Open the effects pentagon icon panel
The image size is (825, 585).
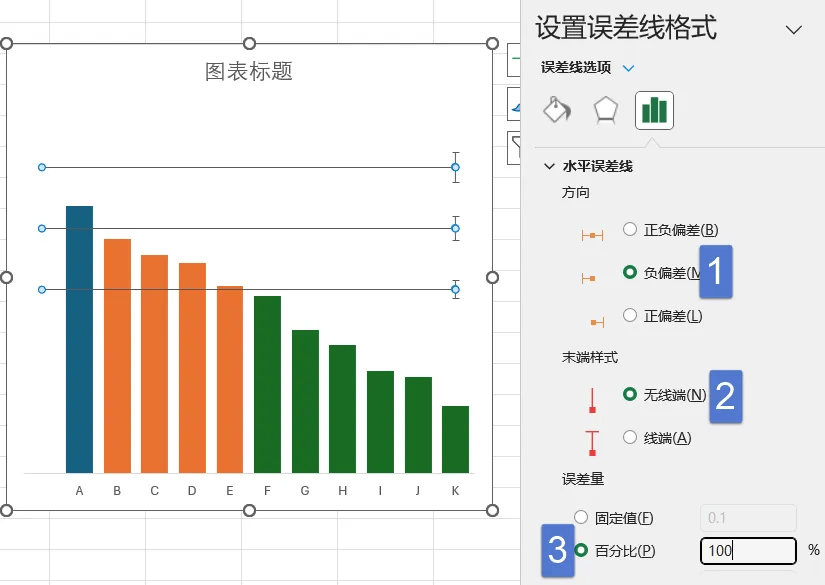pos(604,110)
